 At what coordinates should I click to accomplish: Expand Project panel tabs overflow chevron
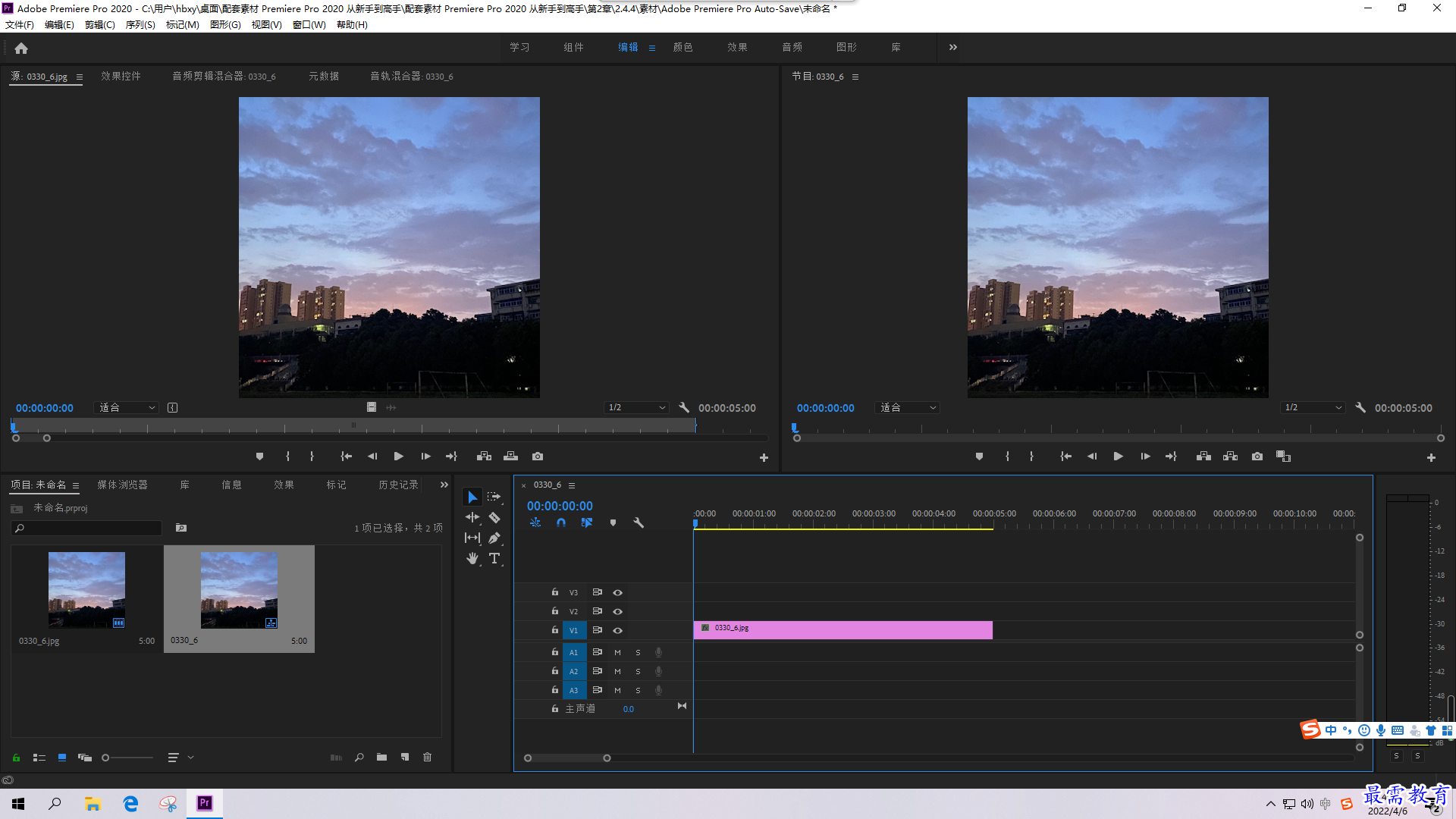coord(444,485)
